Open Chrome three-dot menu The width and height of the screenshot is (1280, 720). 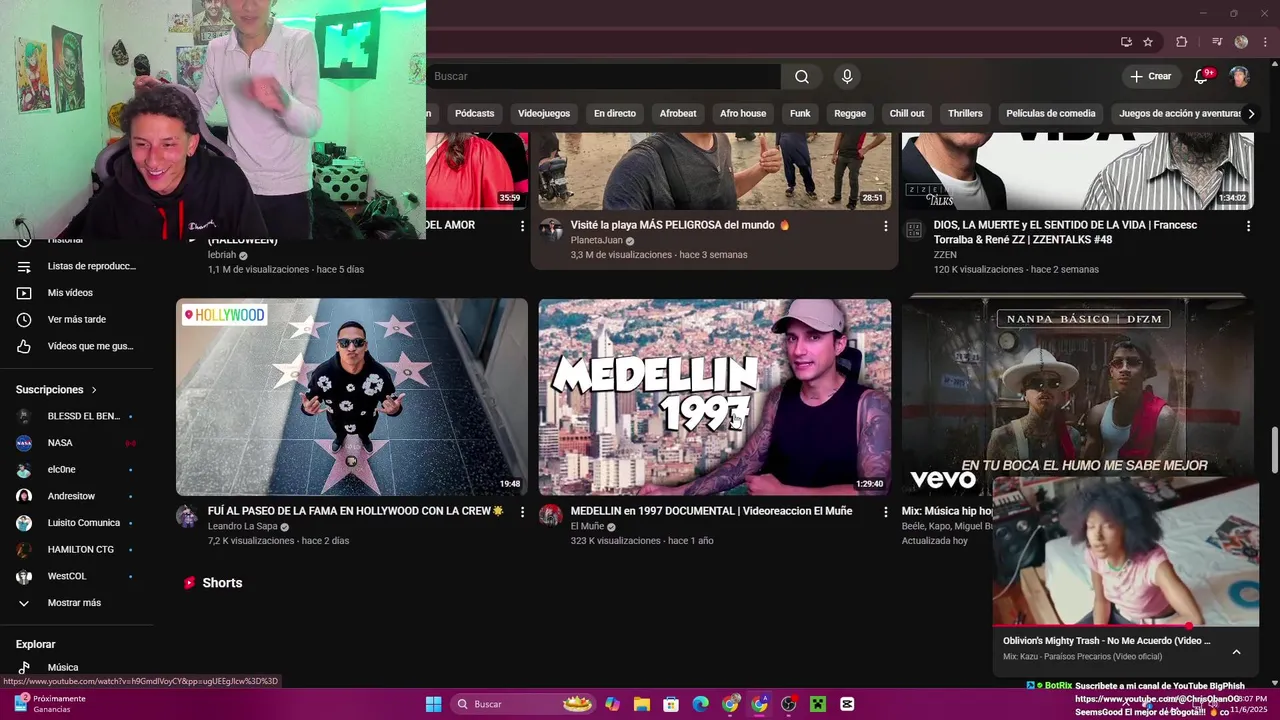coord(1265,42)
